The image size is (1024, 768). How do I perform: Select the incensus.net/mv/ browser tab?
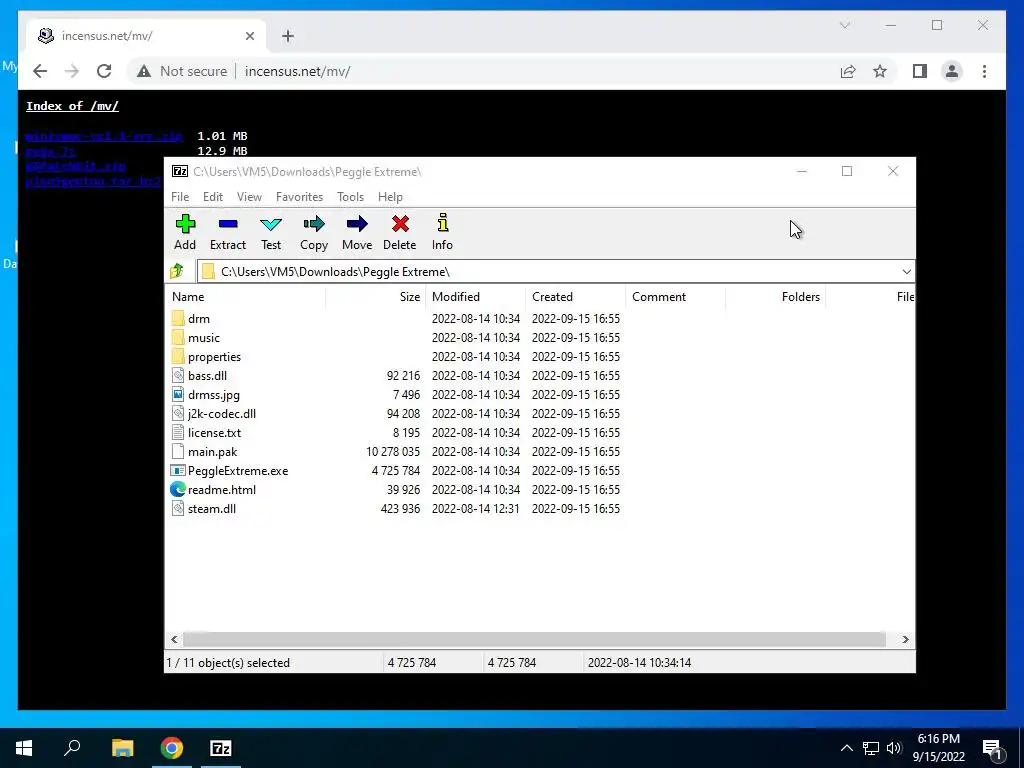(146, 36)
